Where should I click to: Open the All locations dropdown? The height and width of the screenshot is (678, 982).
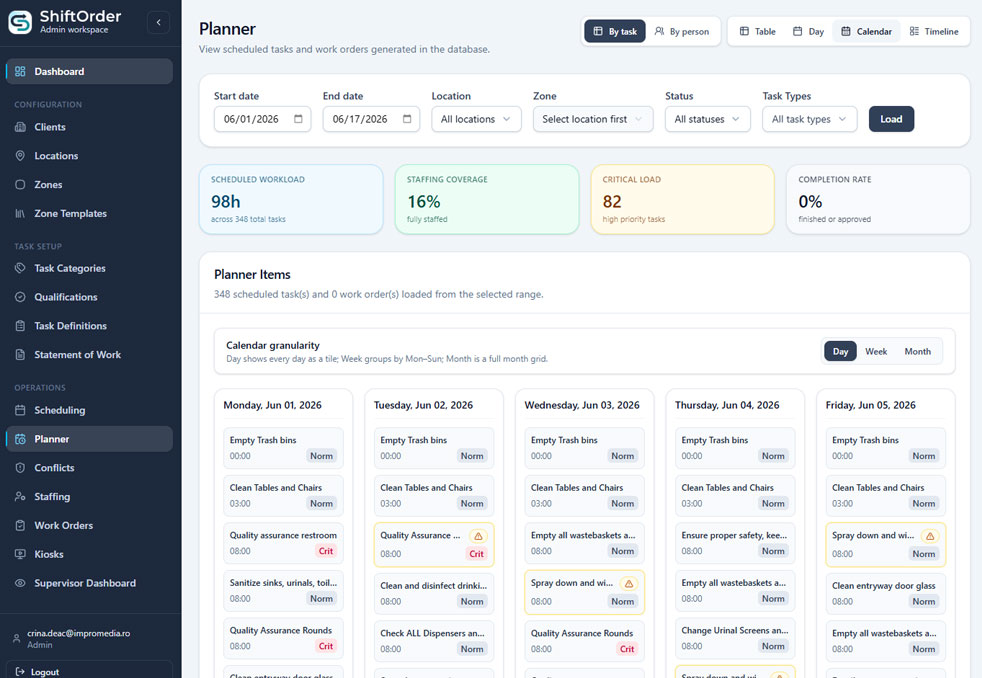[x=476, y=119]
